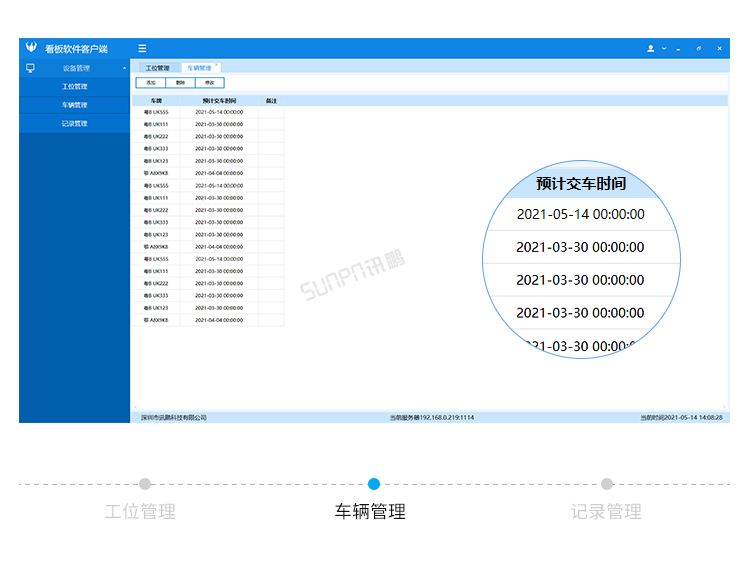Sort by the 预计交车时间 column header
Screen dimensions: 750x568
pyautogui.click(x=219, y=100)
